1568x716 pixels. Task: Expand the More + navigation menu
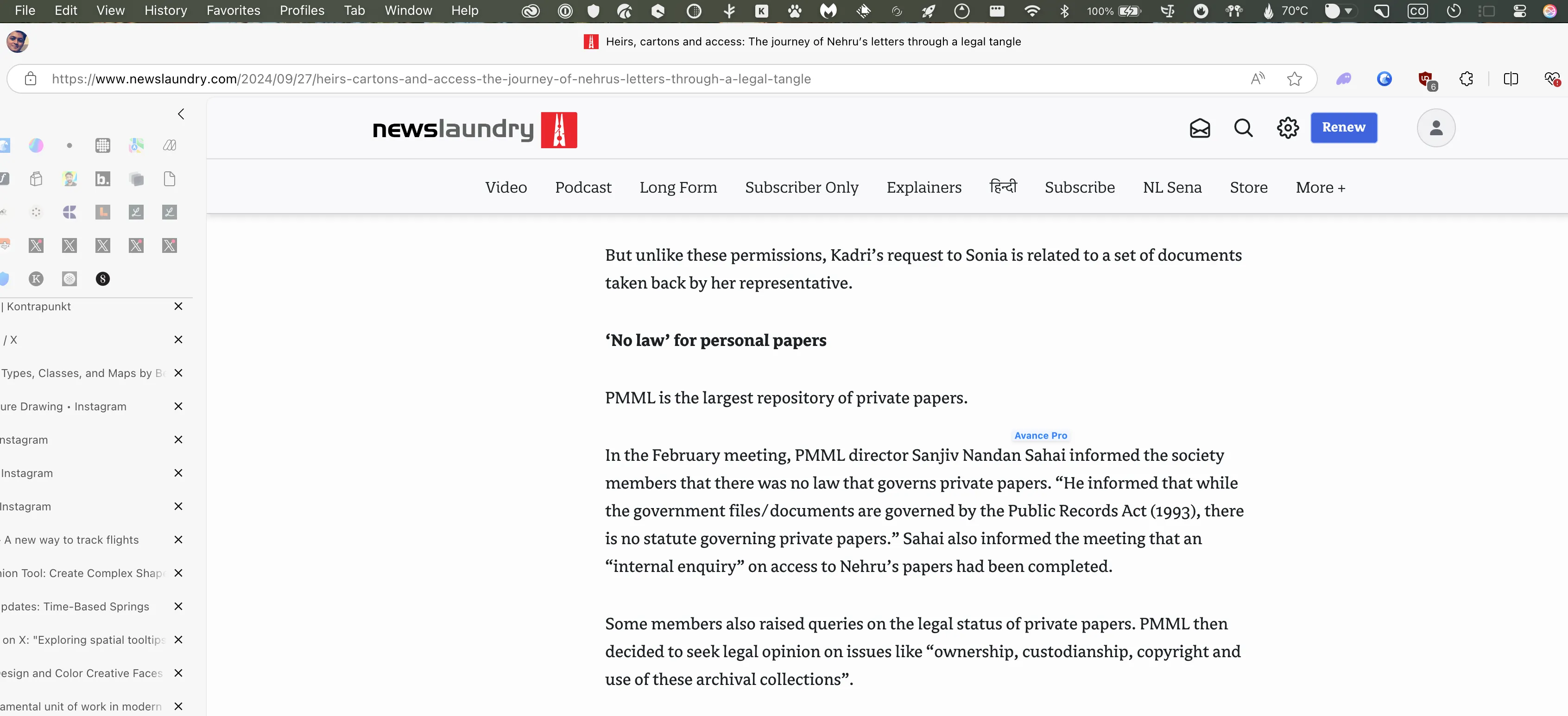point(1320,188)
